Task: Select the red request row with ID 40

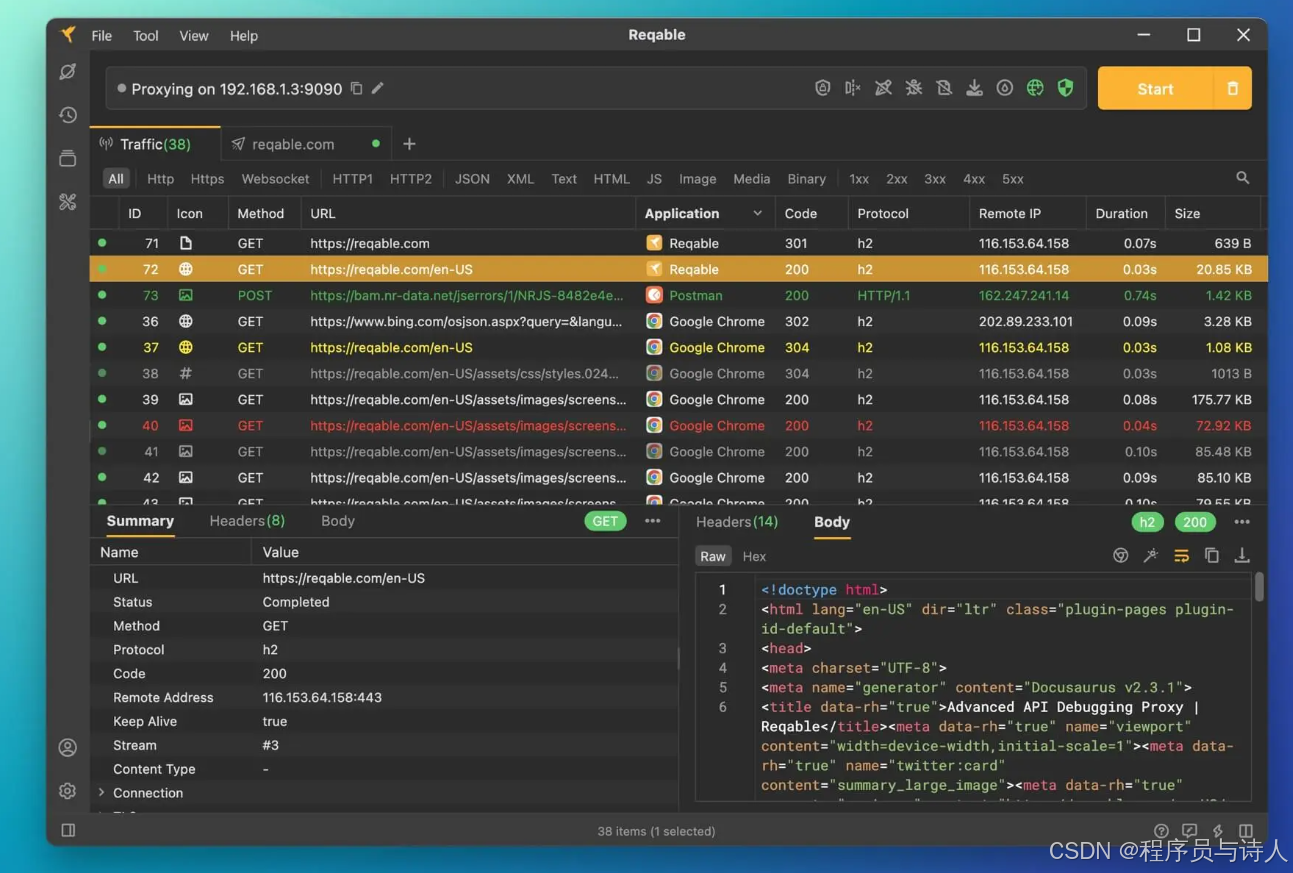Action: click(x=678, y=425)
